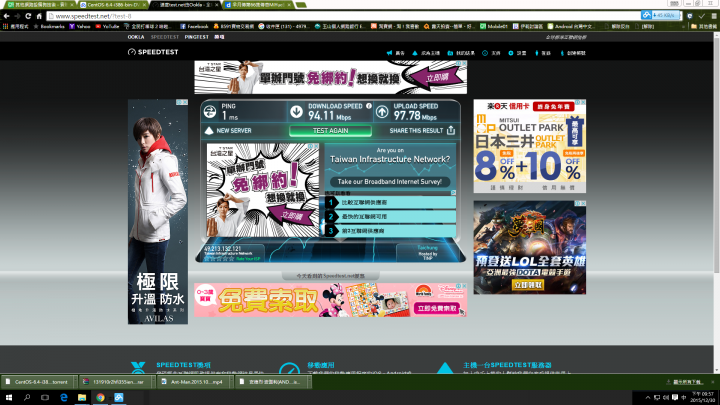Choose NEW SERVER
The image size is (720, 405).
[228, 131]
